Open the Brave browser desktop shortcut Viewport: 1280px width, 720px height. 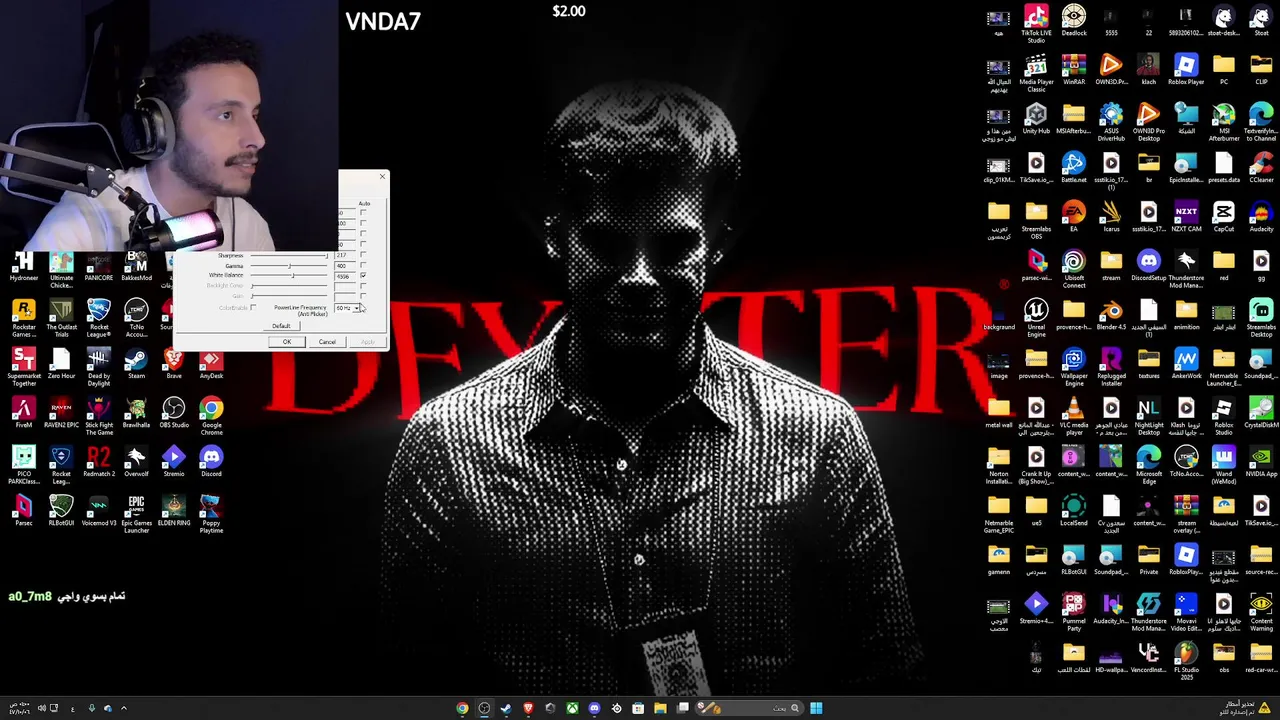pyautogui.click(x=174, y=364)
